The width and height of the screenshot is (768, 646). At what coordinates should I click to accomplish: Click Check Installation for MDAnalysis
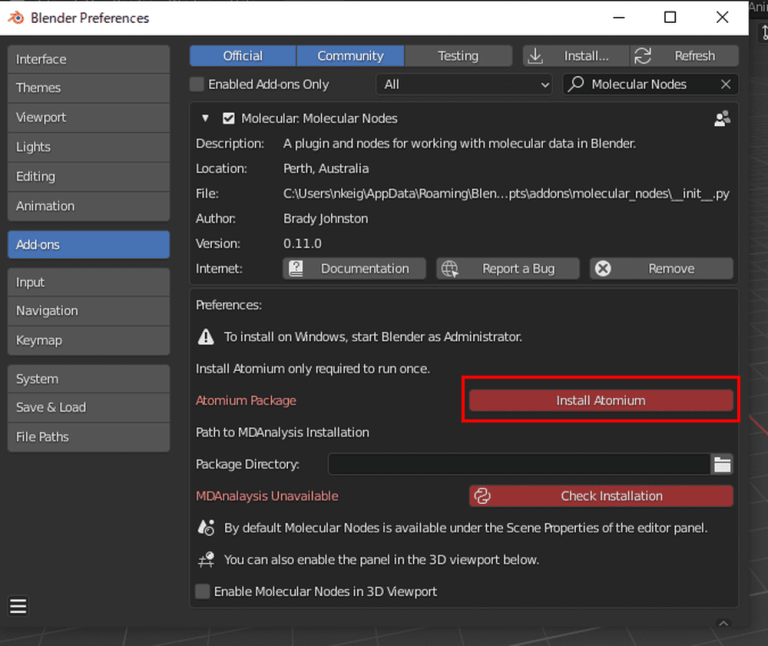[600, 496]
